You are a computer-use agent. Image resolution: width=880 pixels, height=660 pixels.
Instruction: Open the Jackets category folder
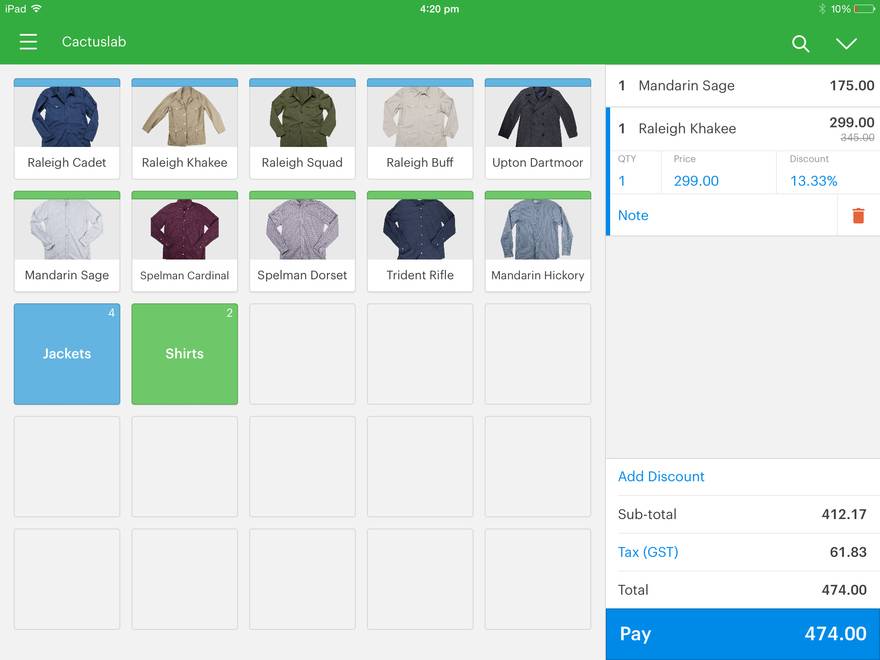point(67,354)
